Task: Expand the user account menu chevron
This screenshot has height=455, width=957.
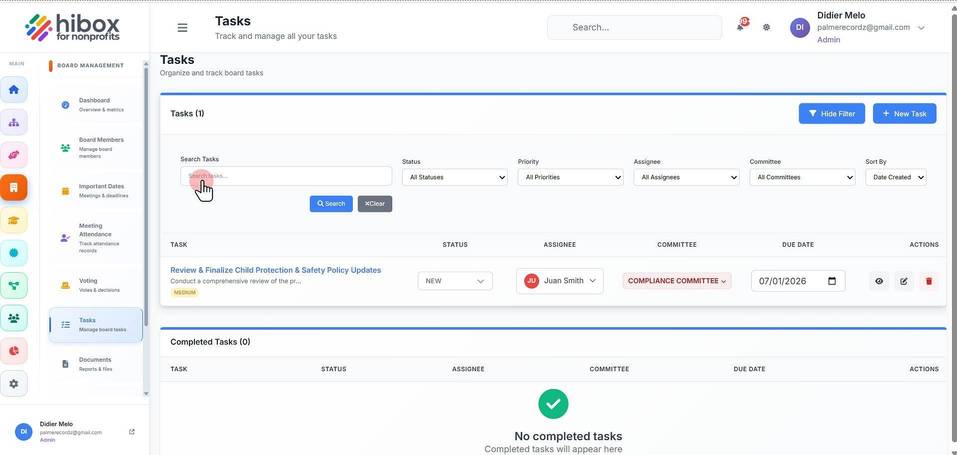Action: tap(921, 28)
